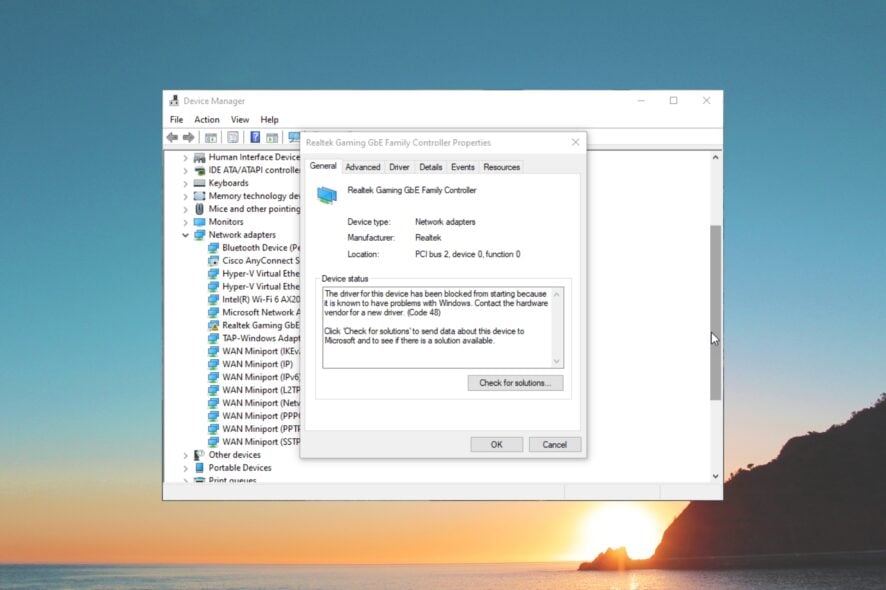
Task: Click the blue Help question mark toolbar icon
Action: 255,137
